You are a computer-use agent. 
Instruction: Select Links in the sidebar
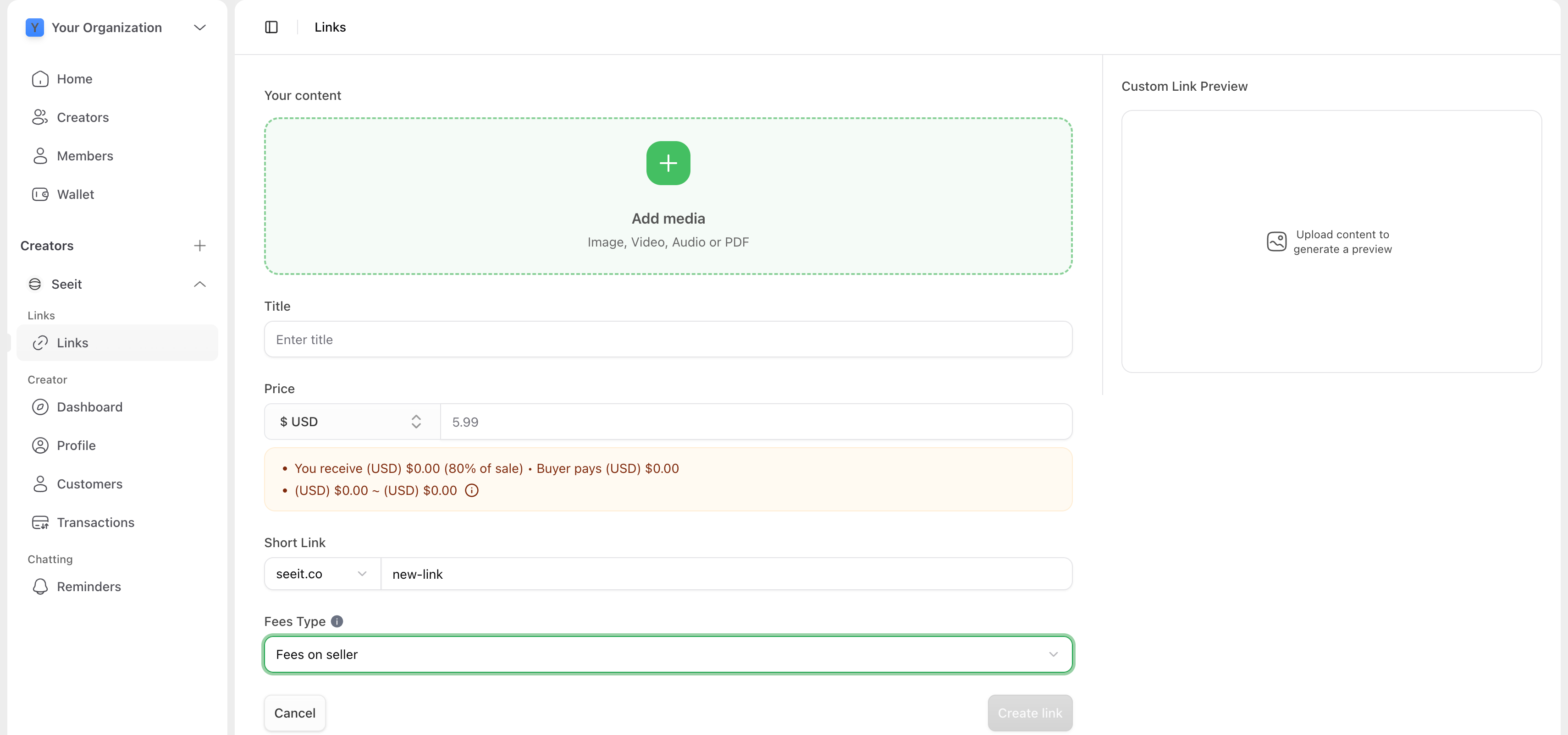(72, 343)
